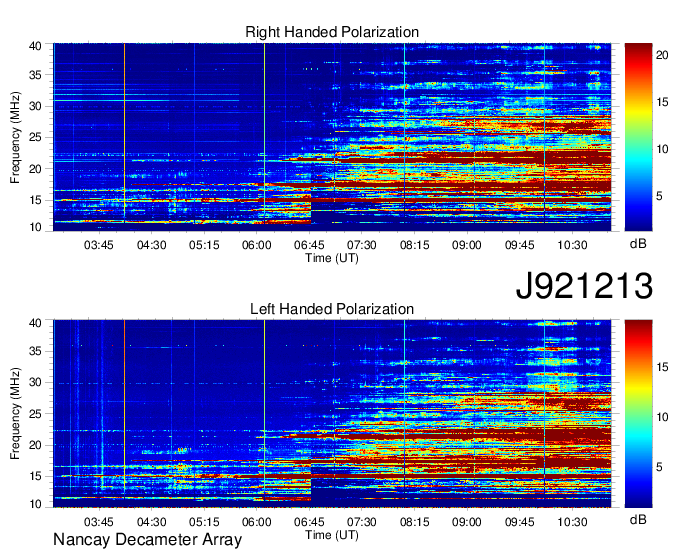Click the 10 dB label on the Left Handed color bar
Viewport: 680px width, 552px height.
point(662,417)
